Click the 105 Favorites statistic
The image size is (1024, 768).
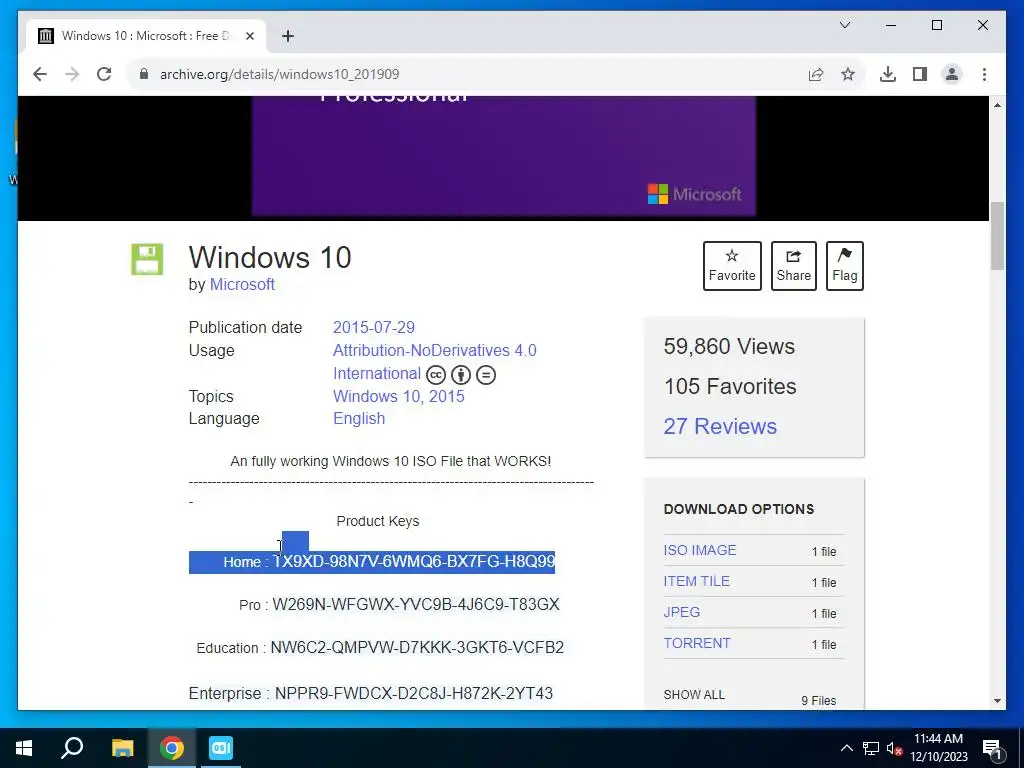pos(729,387)
